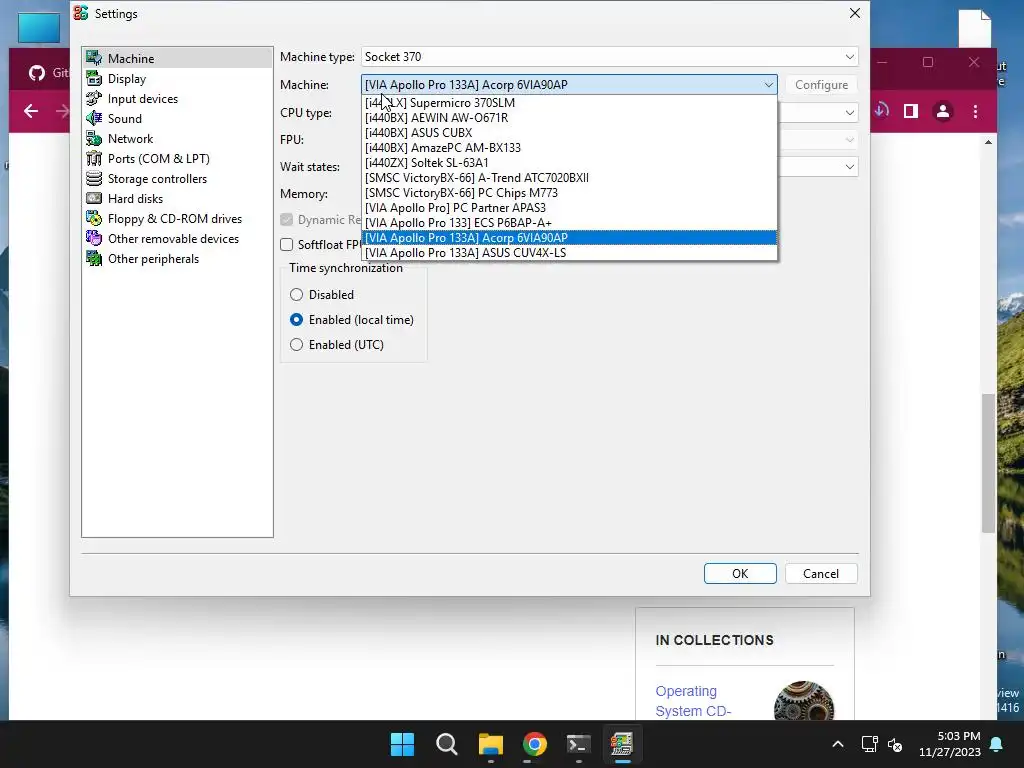Click collection gear thumbnail in browser
This screenshot has width=1024, height=768.
pyautogui.click(x=803, y=701)
